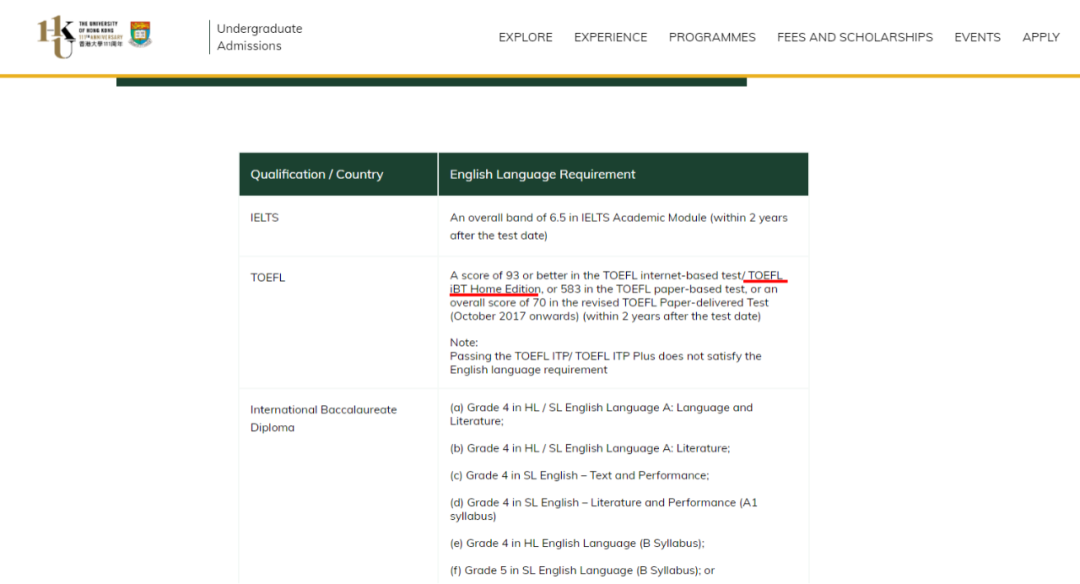The height and width of the screenshot is (584, 1080).
Task: Open the PROGRAMMES menu
Action: point(712,37)
